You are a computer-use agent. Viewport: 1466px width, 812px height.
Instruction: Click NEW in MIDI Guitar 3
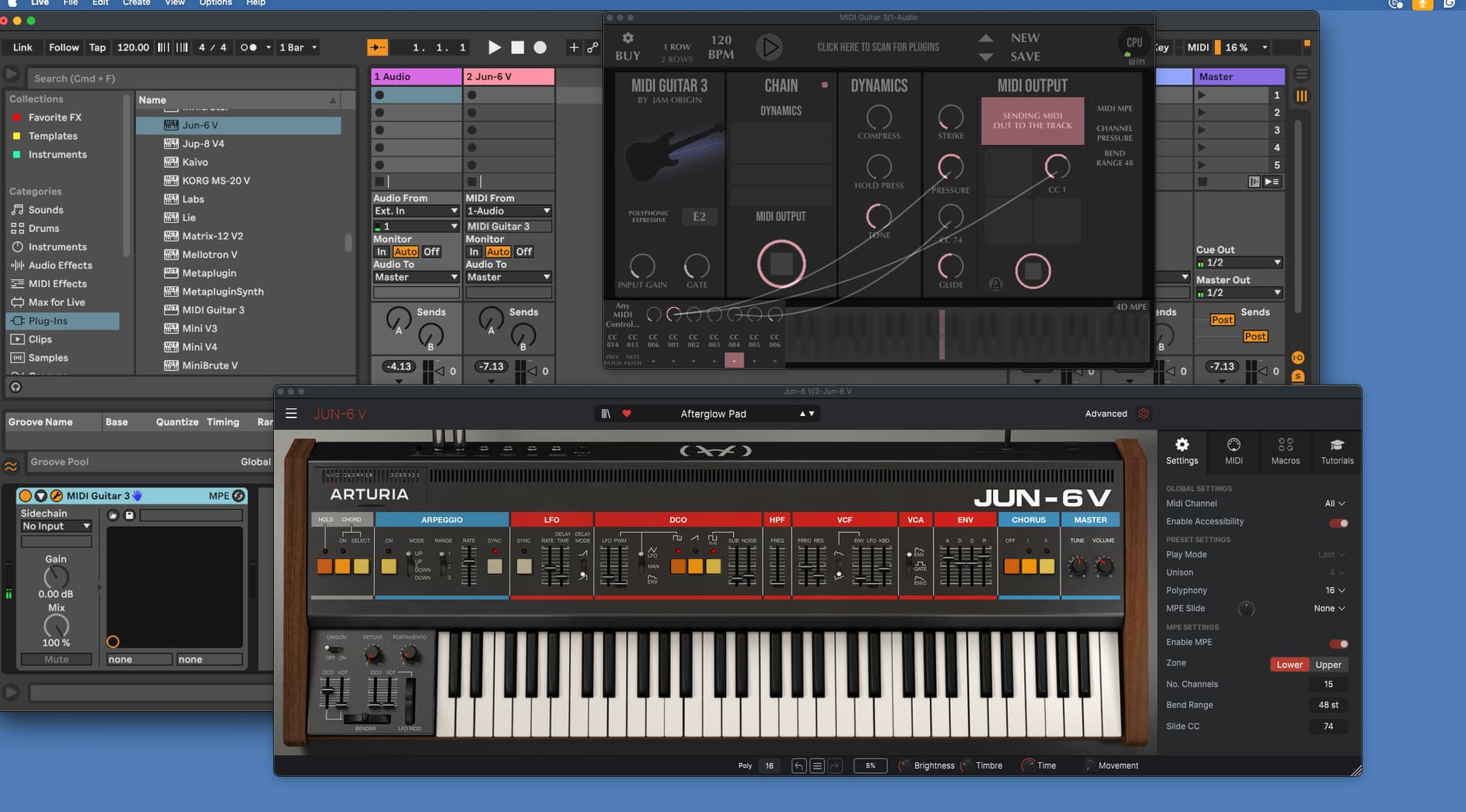click(x=1025, y=38)
